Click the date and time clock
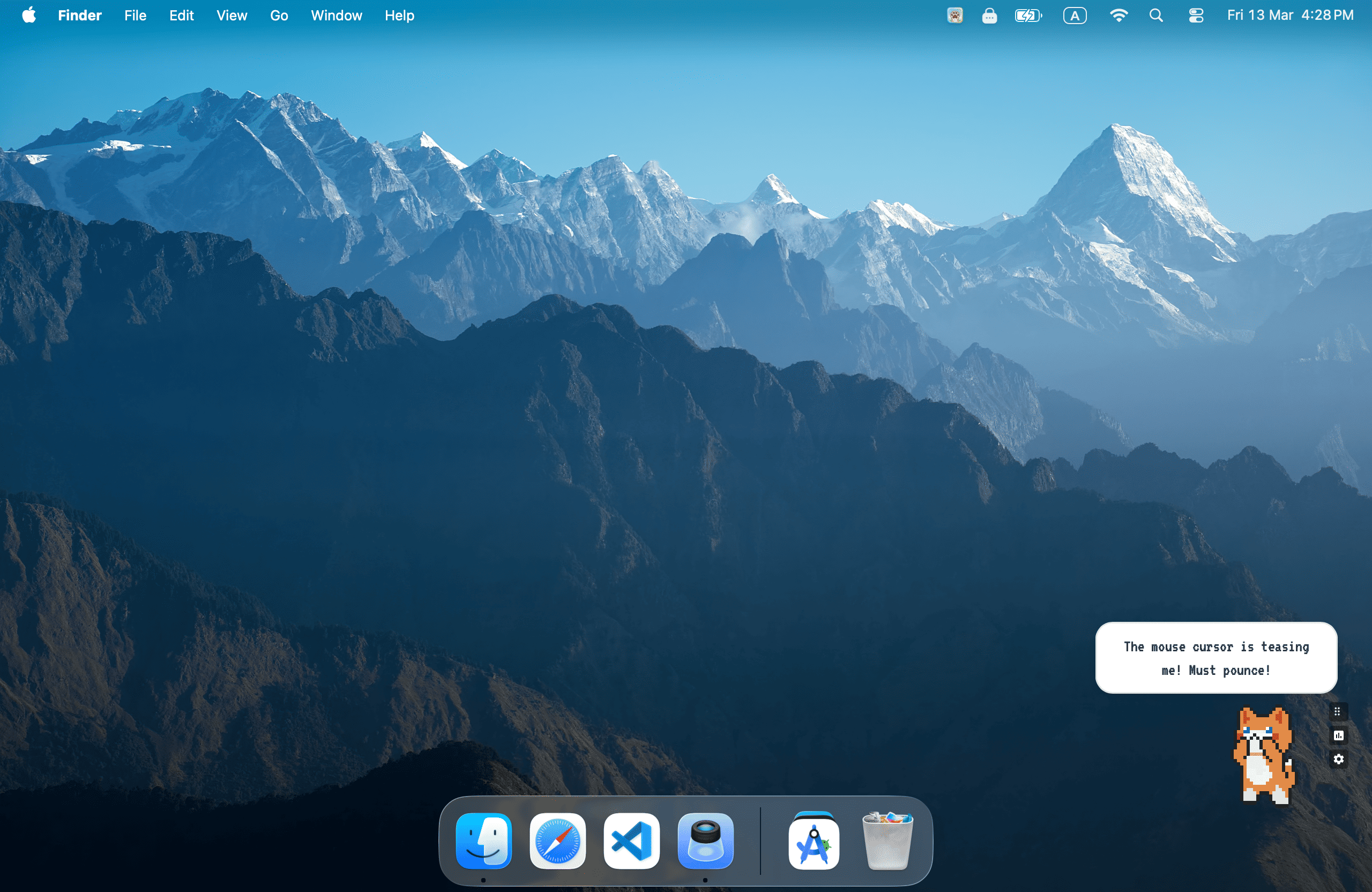 tap(1289, 16)
